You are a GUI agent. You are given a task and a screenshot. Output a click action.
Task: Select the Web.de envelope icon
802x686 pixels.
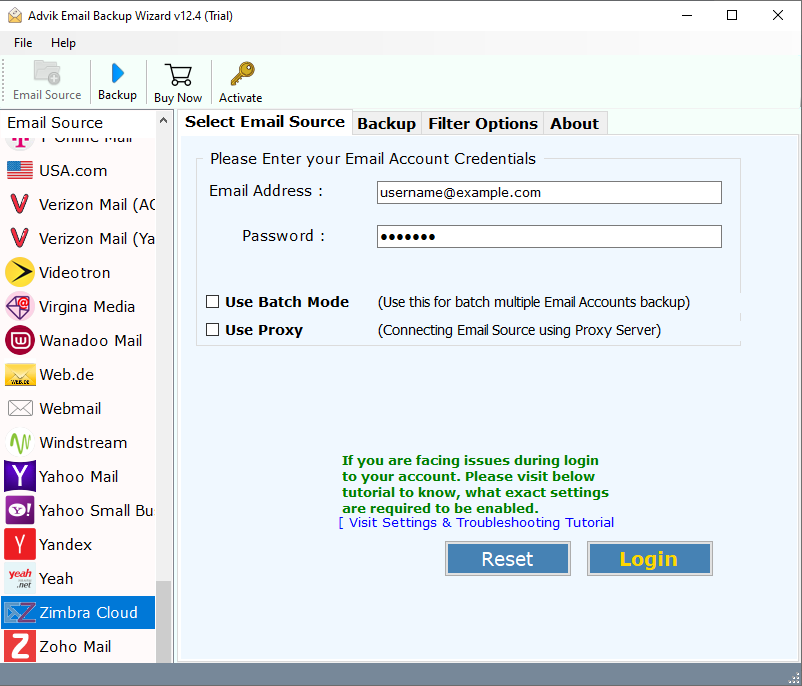tap(20, 374)
